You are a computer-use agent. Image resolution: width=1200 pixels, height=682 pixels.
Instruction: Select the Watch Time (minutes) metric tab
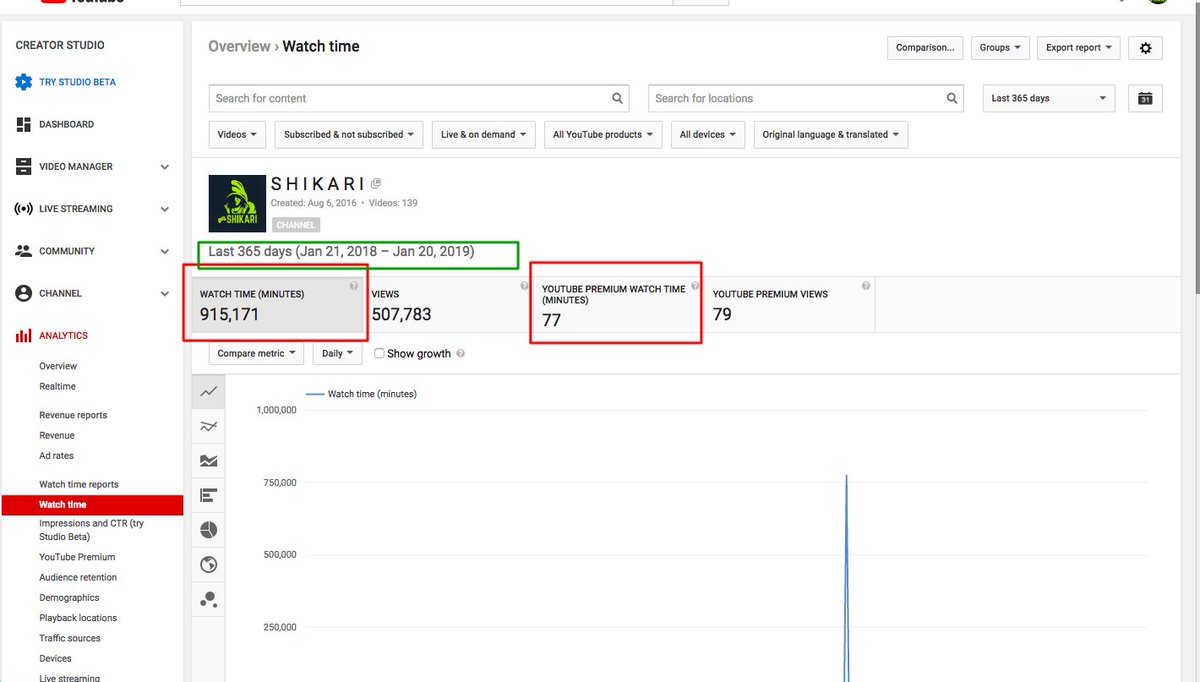pyautogui.click(x=277, y=305)
